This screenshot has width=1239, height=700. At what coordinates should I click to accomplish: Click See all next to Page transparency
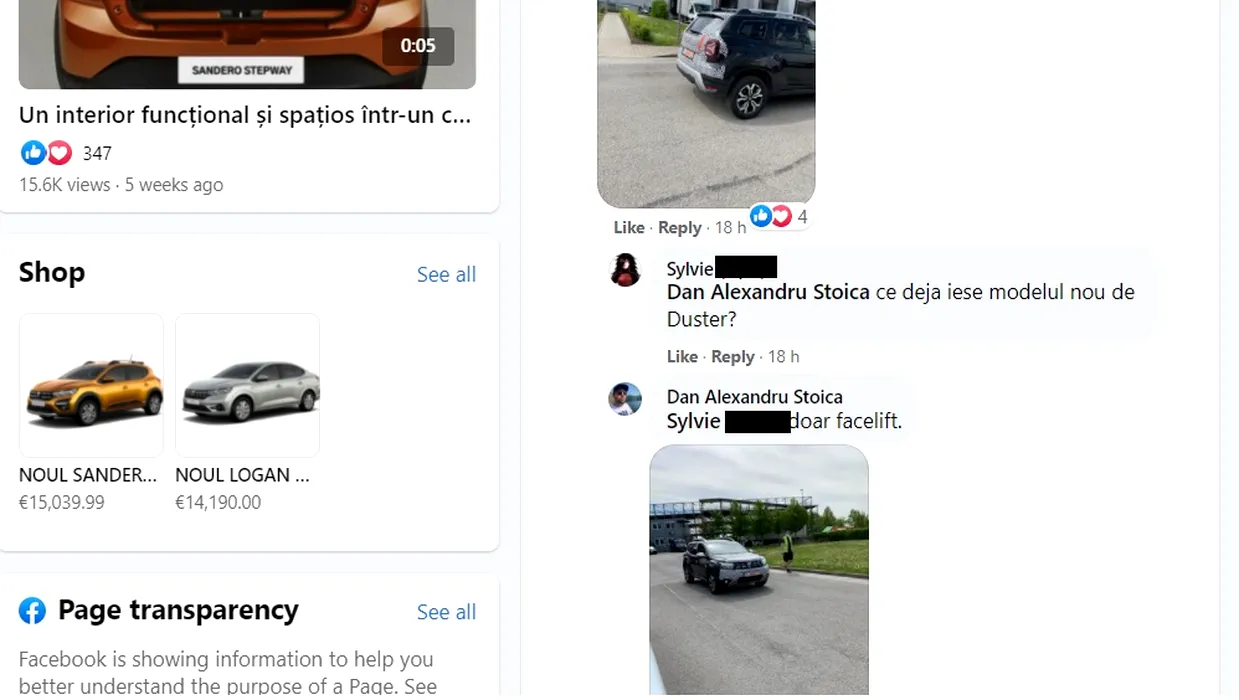point(446,612)
